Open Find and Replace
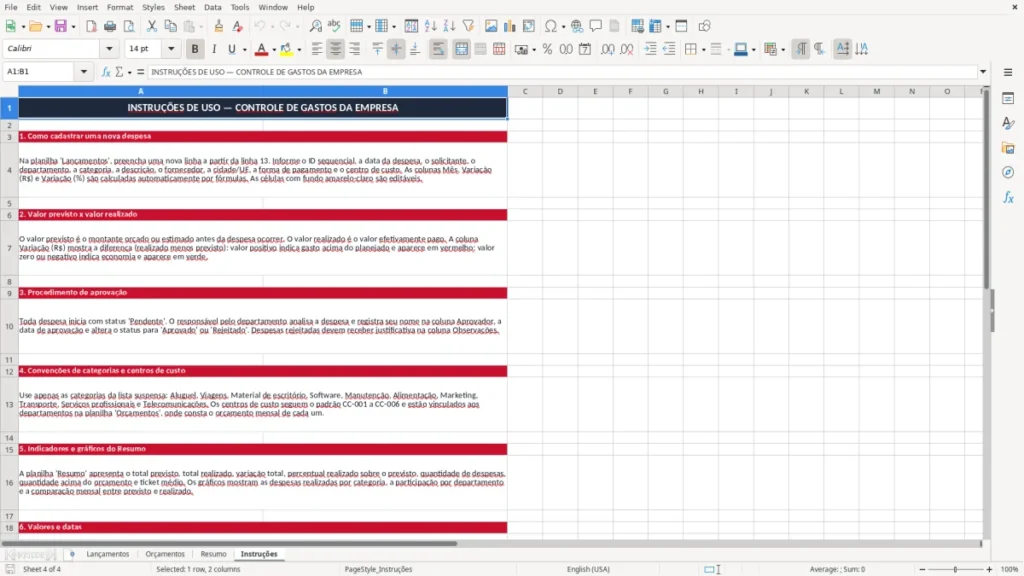Screen dimensions: 1024x576 pyautogui.click(x=315, y=26)
